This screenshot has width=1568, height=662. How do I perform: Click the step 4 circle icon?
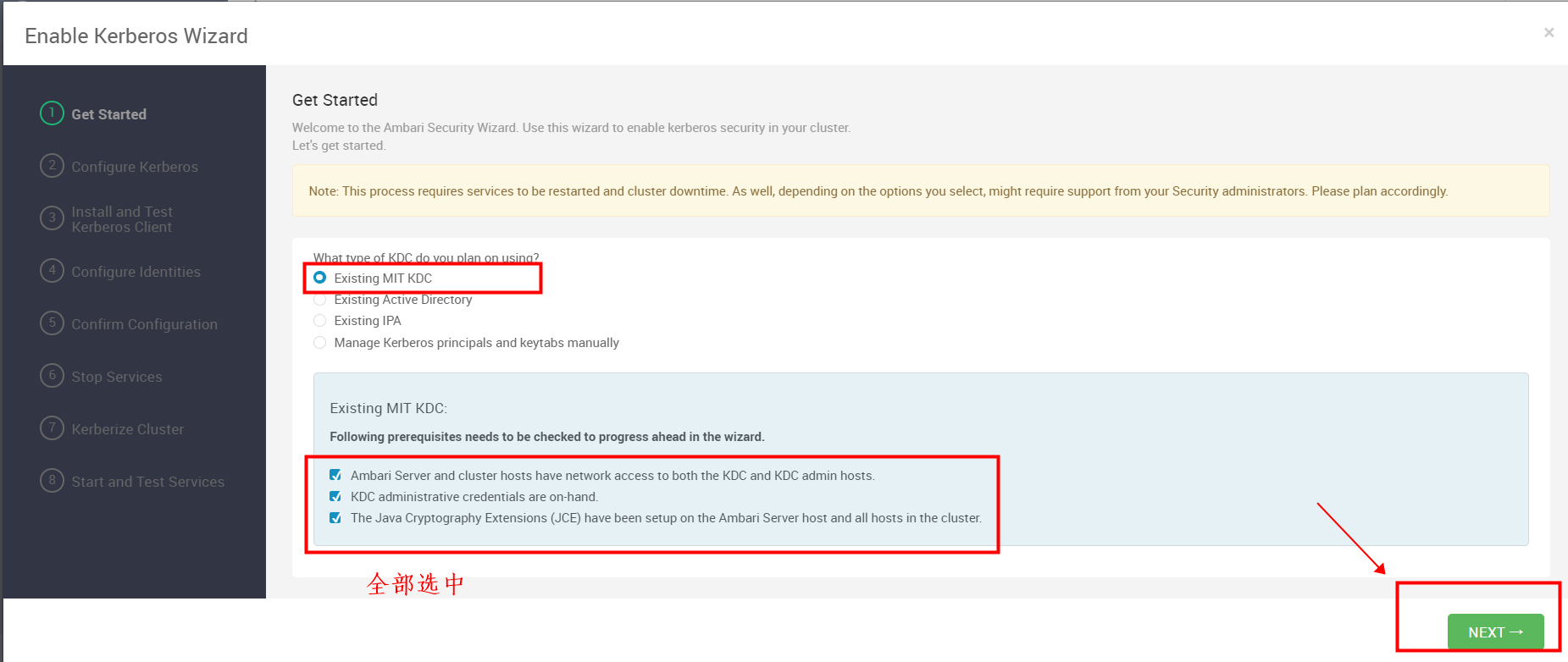coord(52,270)
